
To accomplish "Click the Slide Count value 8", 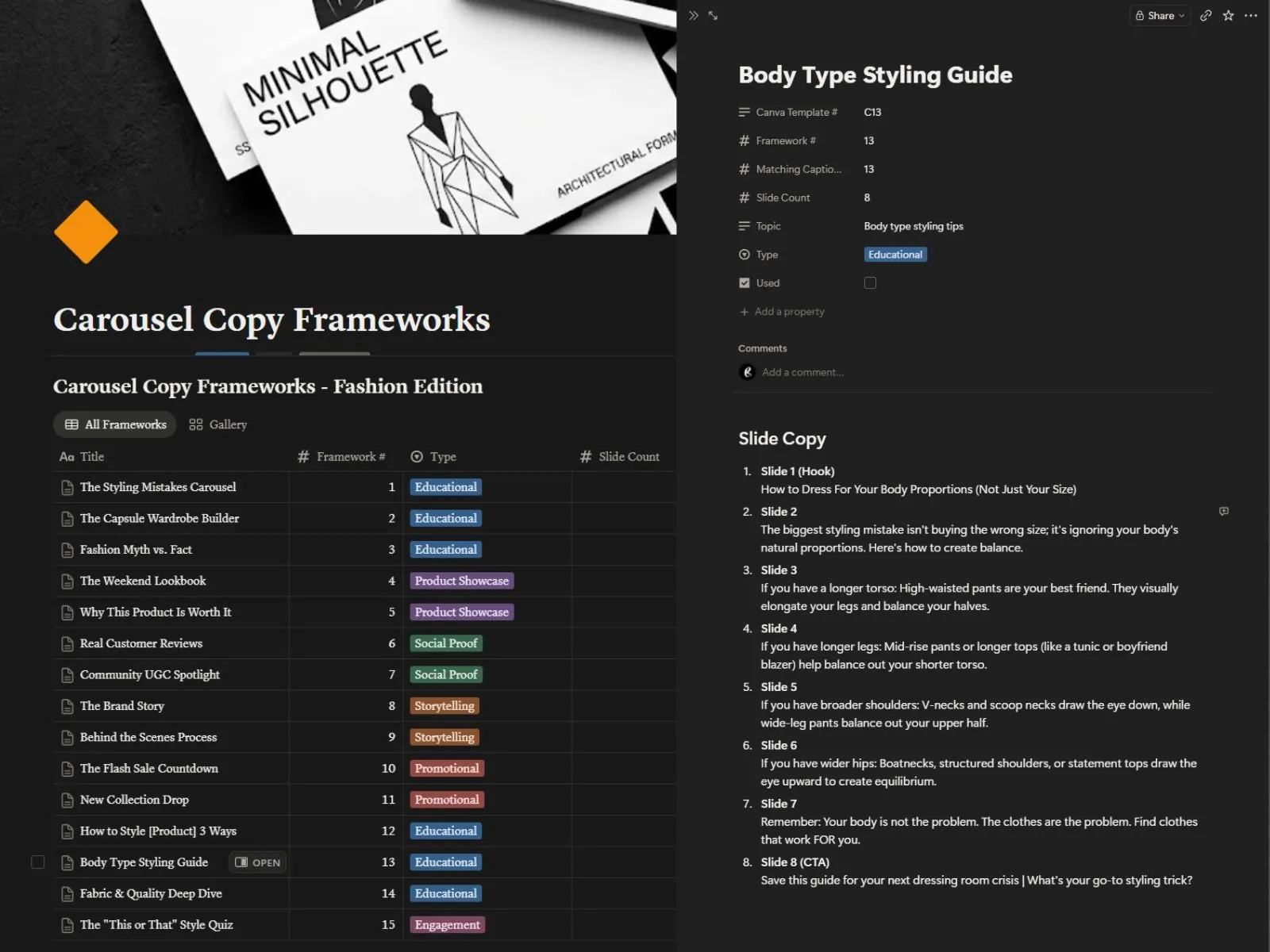I will click(867, 198).
